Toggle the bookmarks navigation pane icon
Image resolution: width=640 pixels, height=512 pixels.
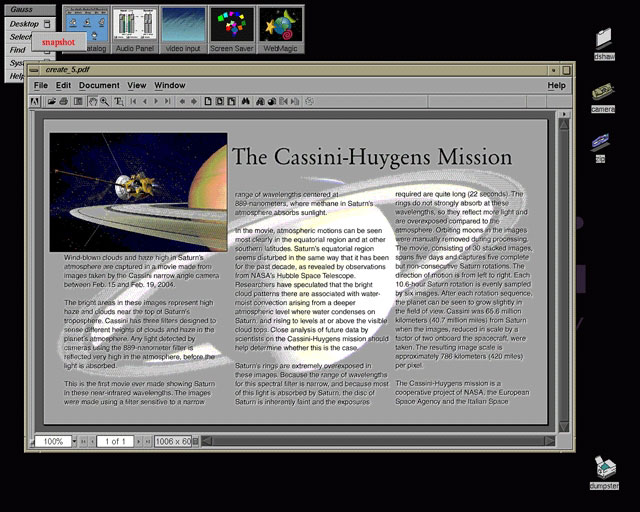[x=78, y=101]
